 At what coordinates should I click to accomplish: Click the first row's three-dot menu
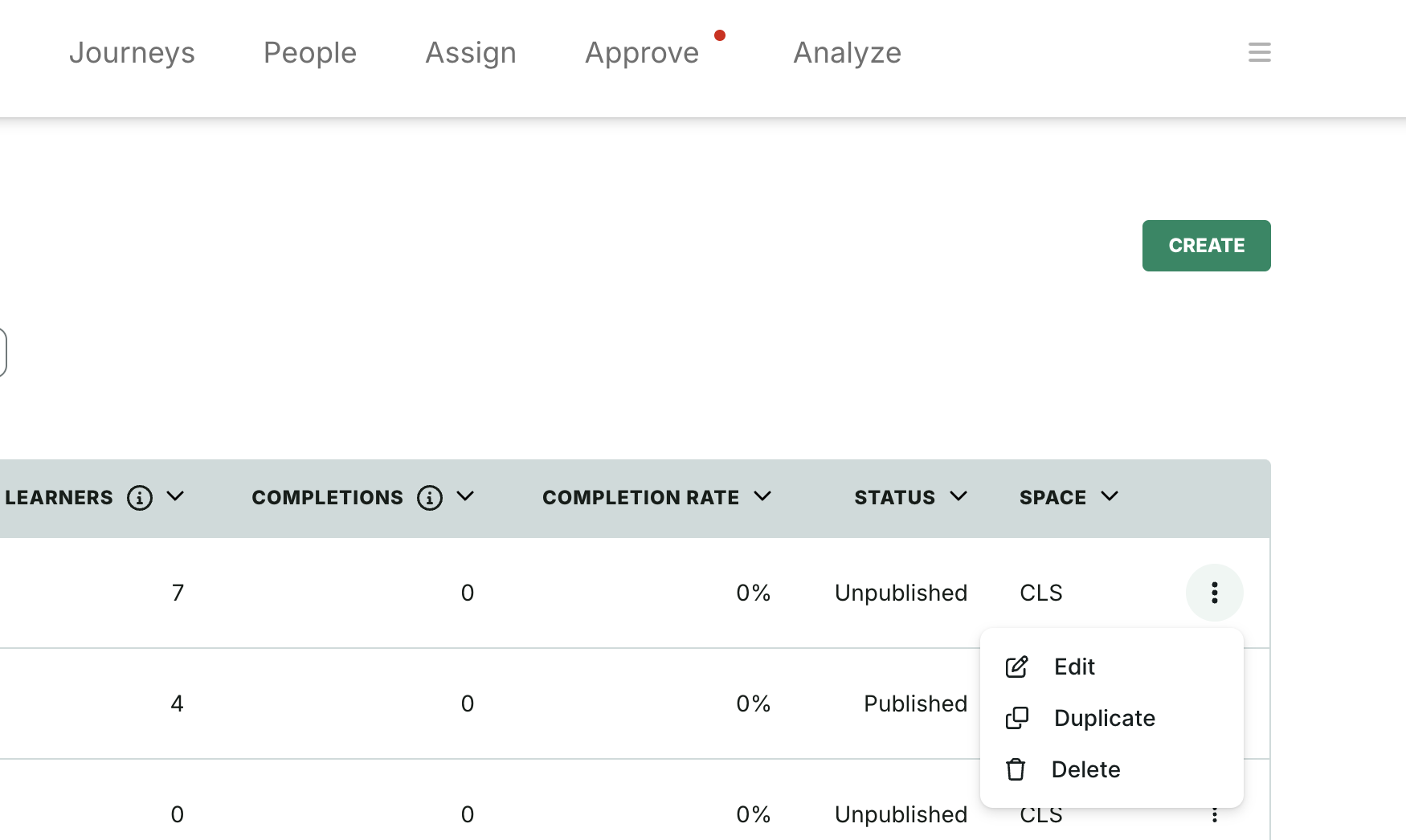coord(1214,593)
